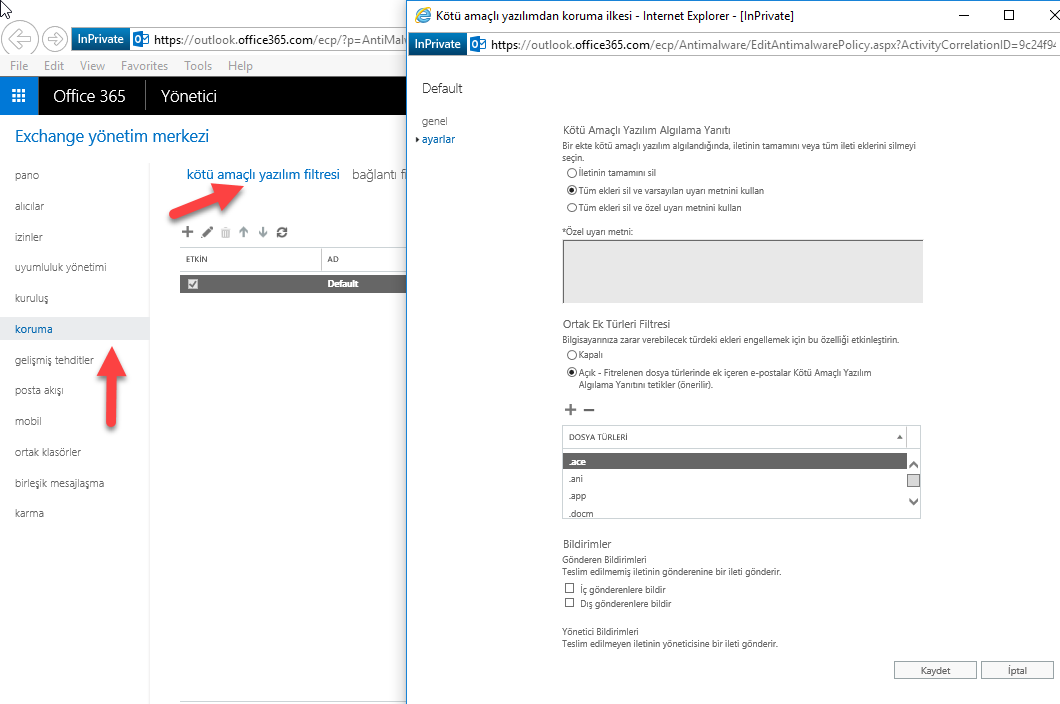Open the Edit menu
This screenshot has height=704, width=1060.
[x=54, y=66]
